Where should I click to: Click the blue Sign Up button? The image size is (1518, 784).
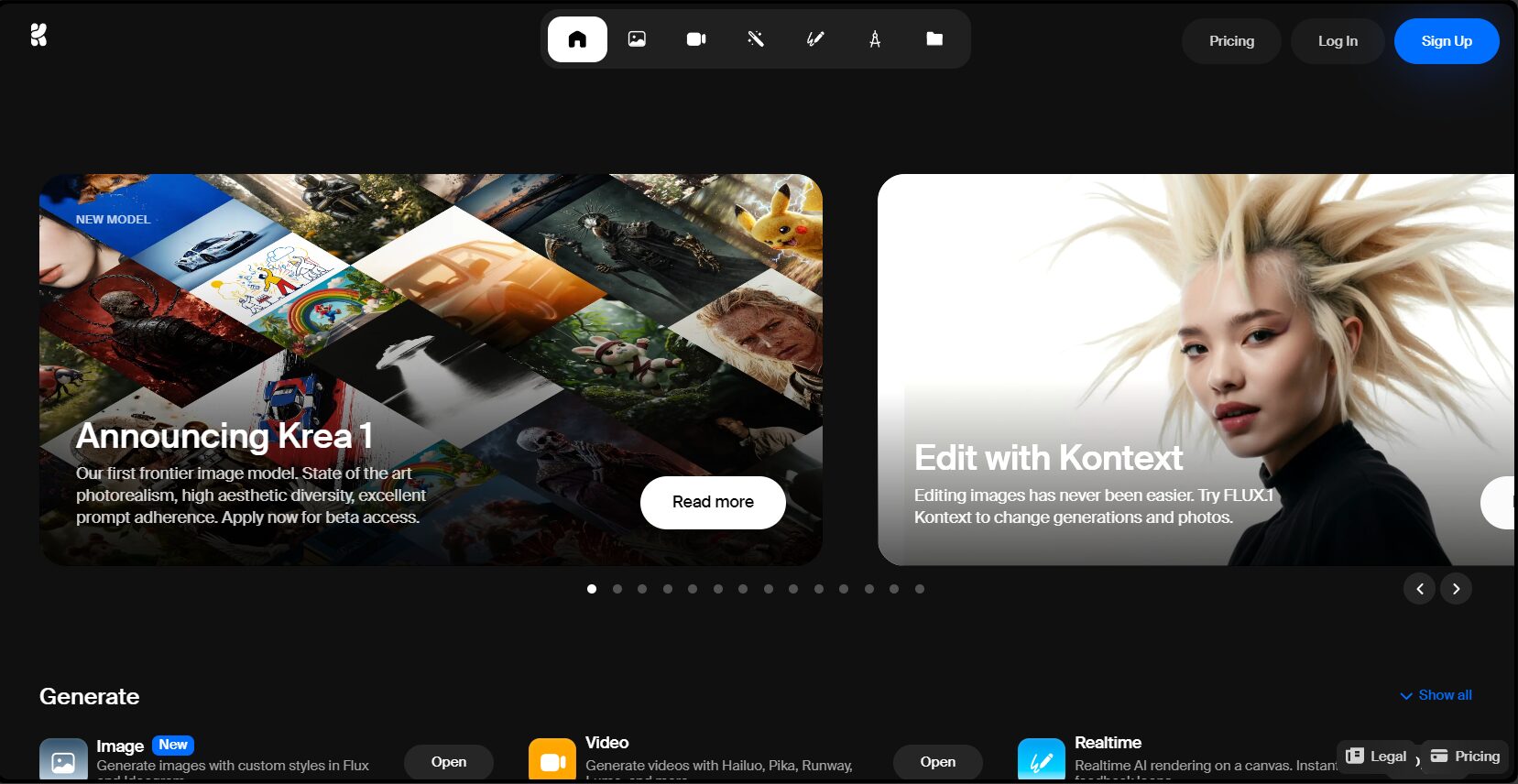1447,41
